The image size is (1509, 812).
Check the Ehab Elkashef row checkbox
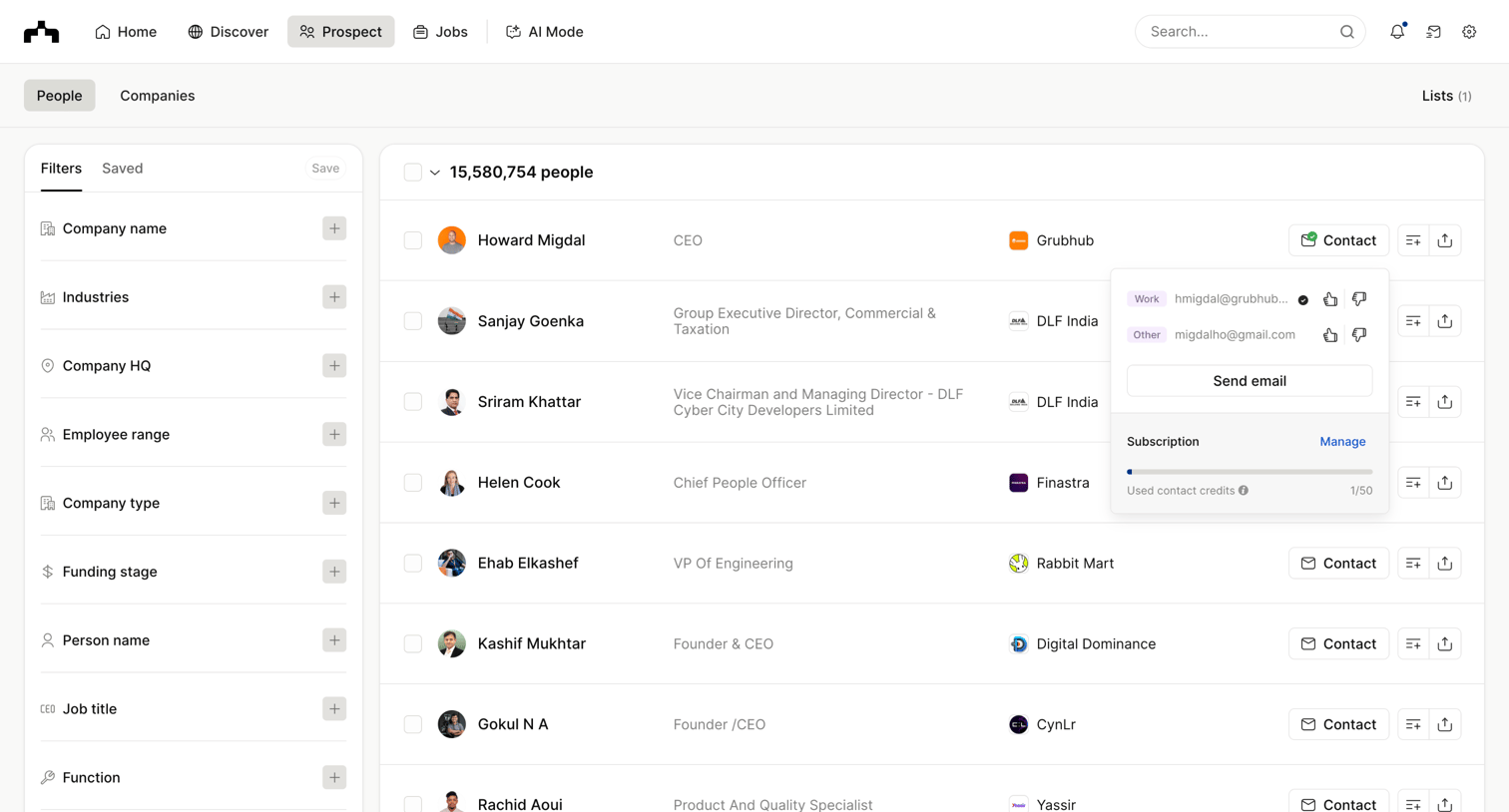coord(413,564)
